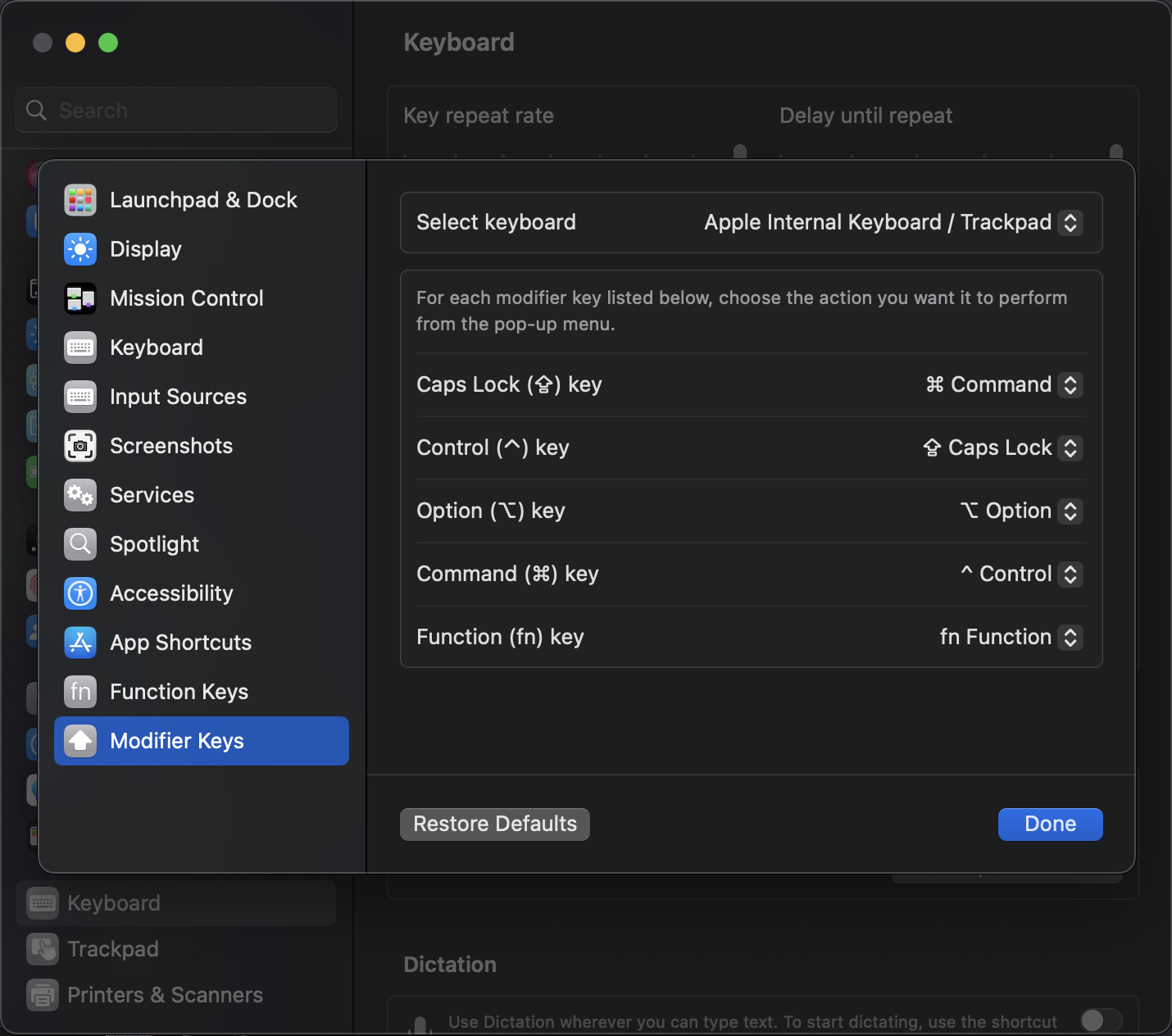Viewport: 1172px width, 1036px height.
Task: Click the Keyboard icon in Settings sidebar
Action: point(43,903)
